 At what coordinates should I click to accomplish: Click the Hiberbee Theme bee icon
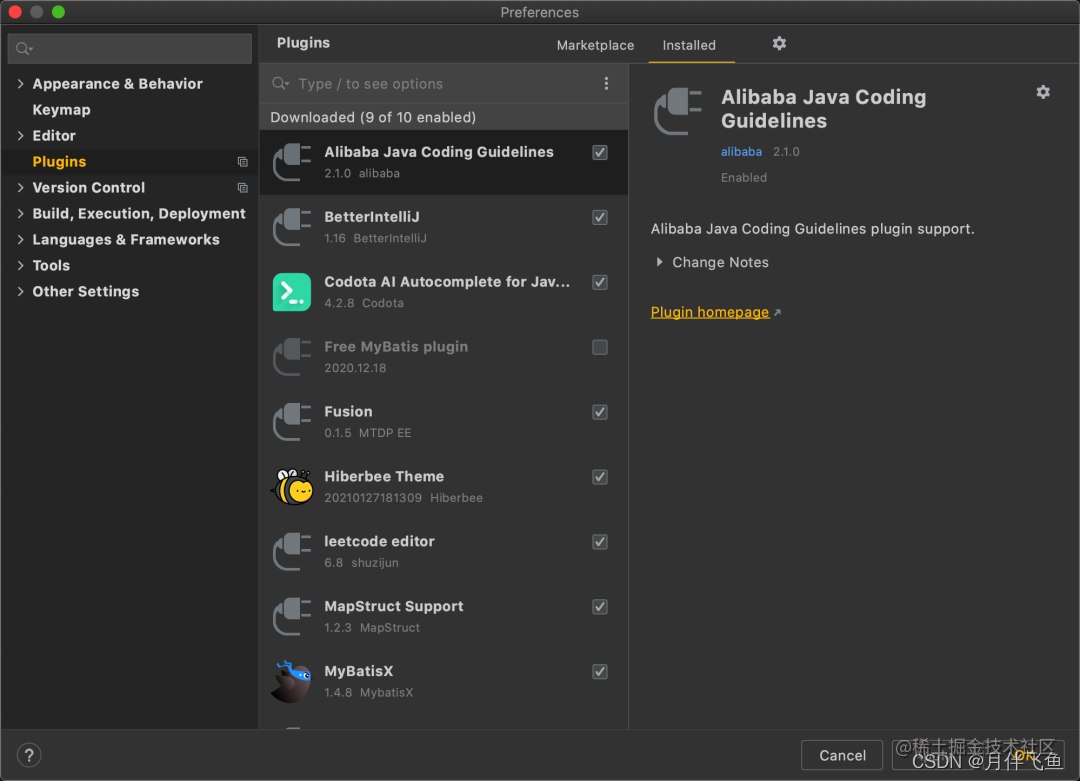click(x=293, y=486)
